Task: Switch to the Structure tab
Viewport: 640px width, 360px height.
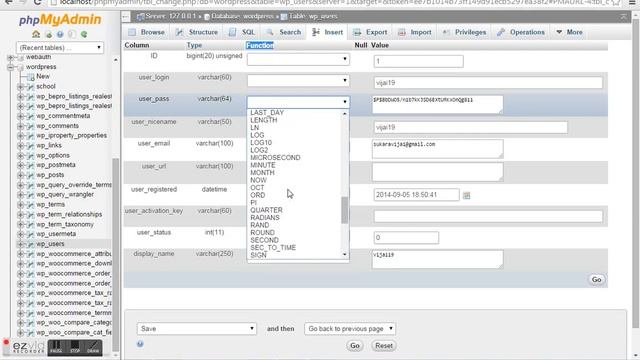Action: click(x=197, y=32)
